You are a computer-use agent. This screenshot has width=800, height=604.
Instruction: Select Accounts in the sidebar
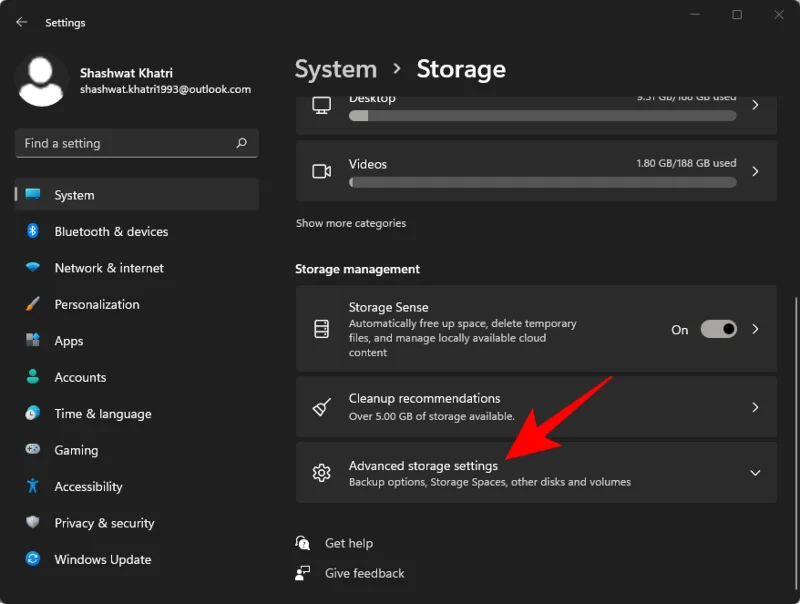pyautogui.click(x=80, y=377)
